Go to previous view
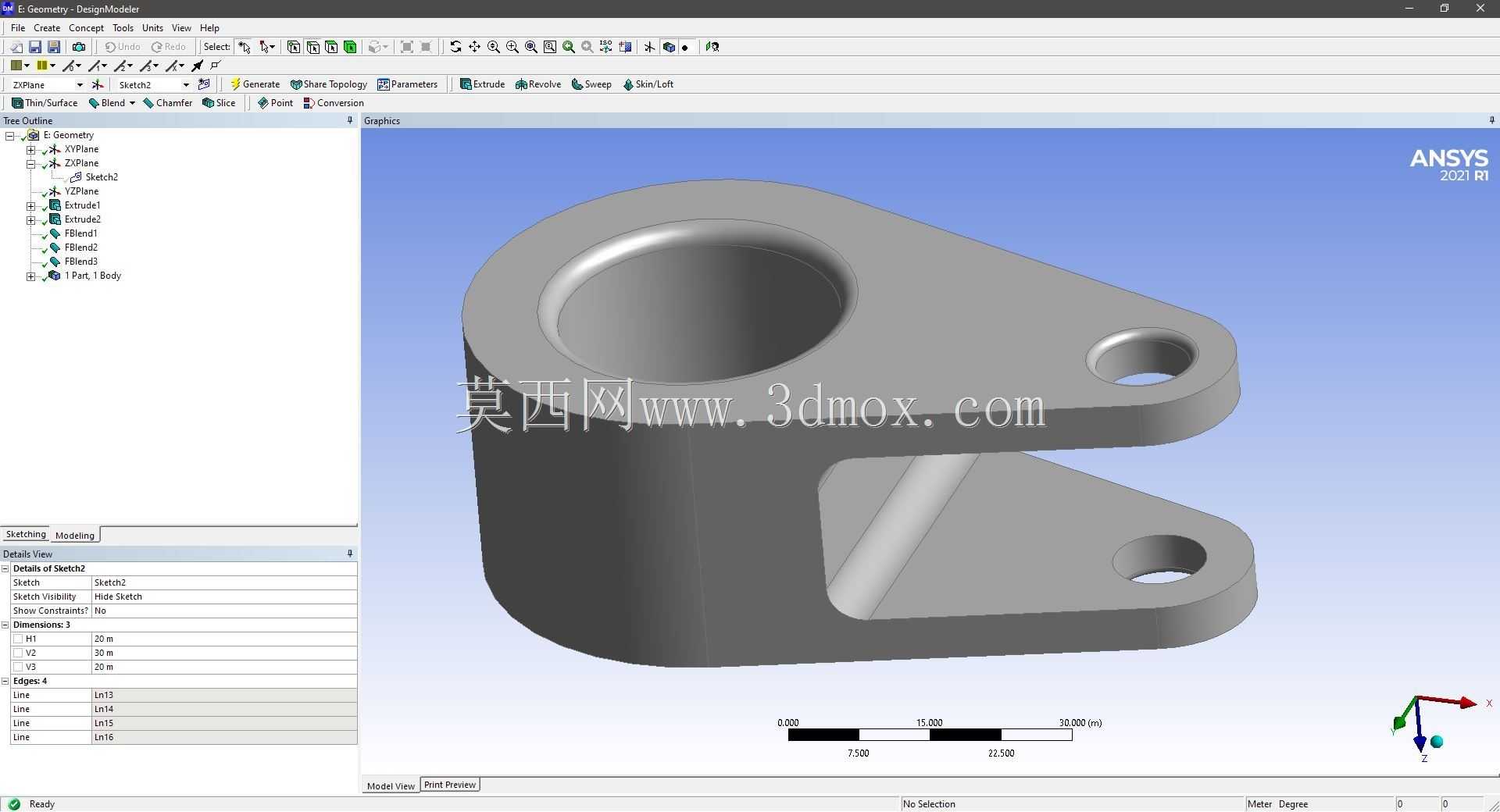This screenshot has height=812, width=1500. [x=569, y=47]
